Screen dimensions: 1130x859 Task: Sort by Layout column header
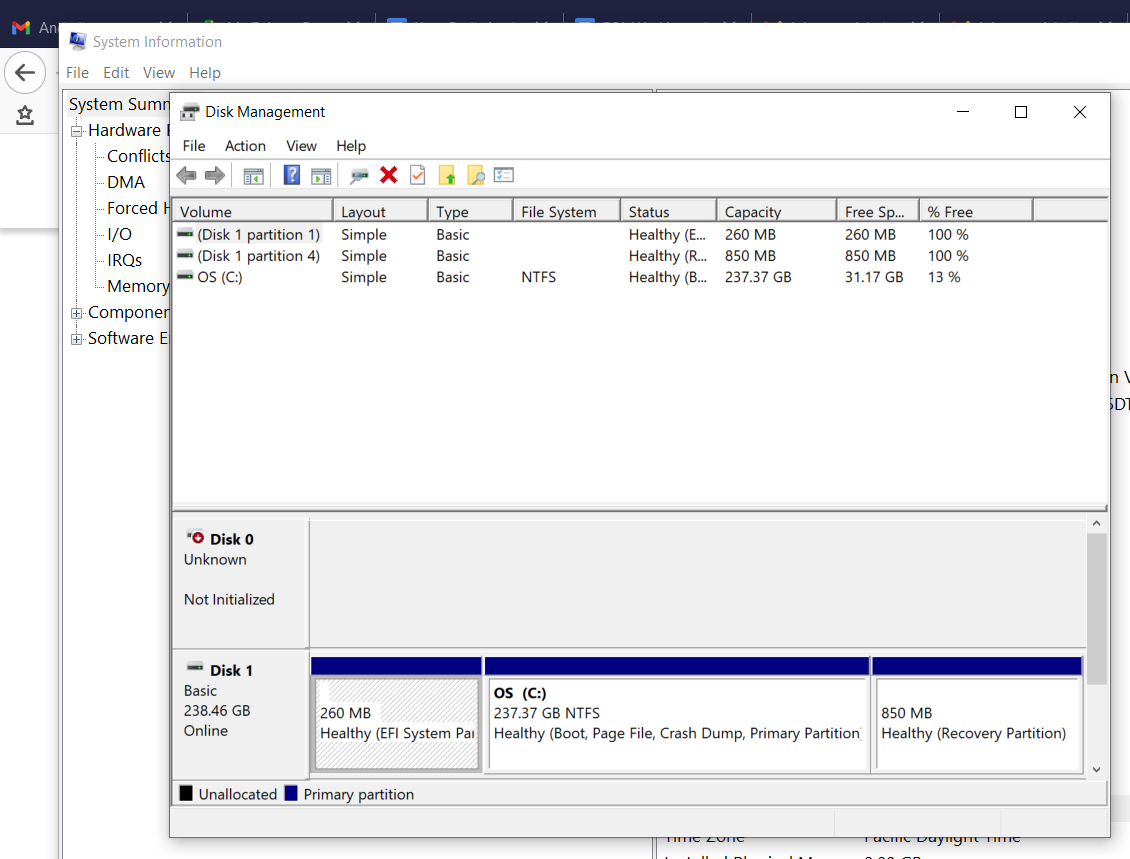381,211
